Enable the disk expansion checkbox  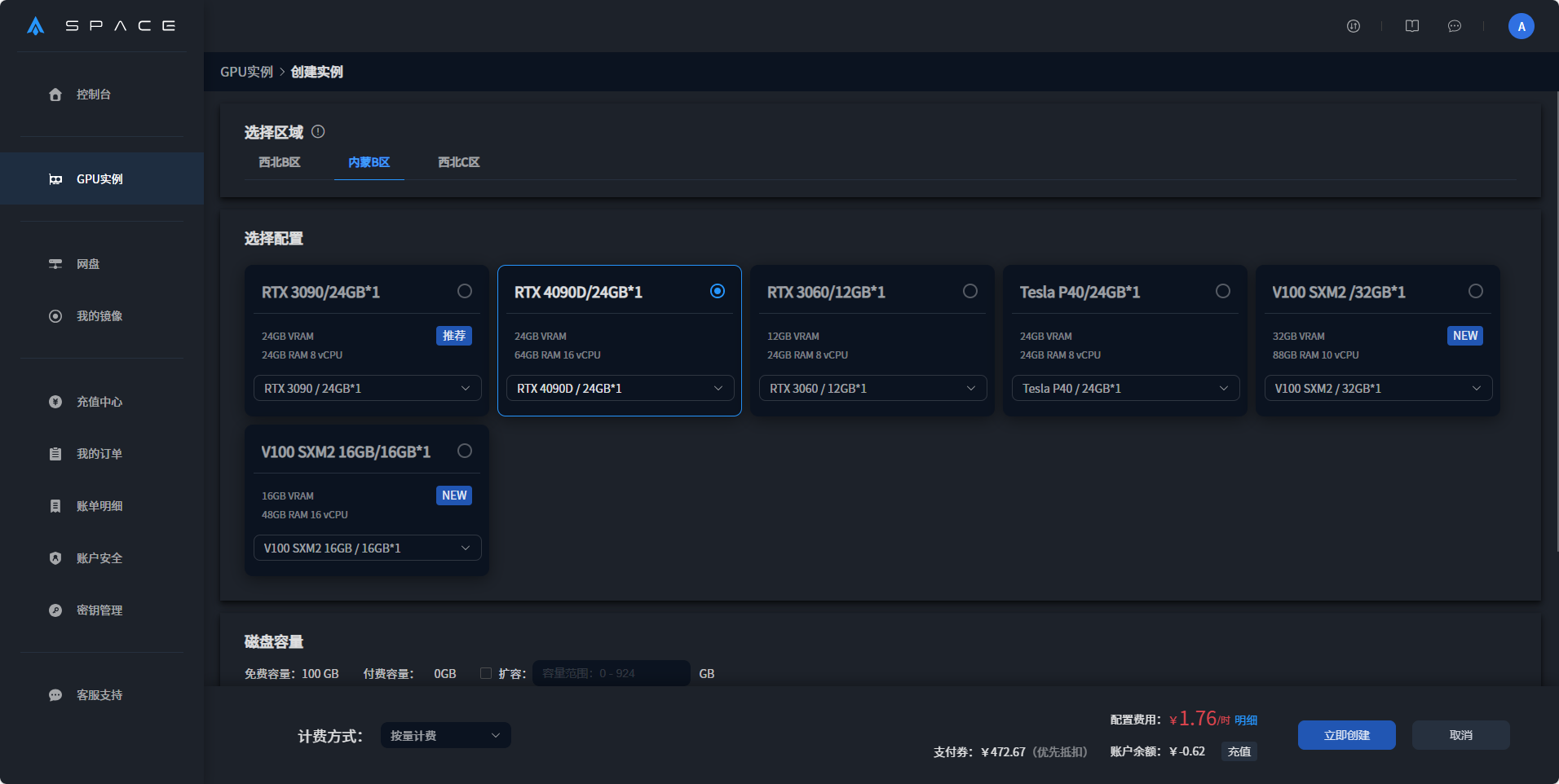[x=486, y=673]
